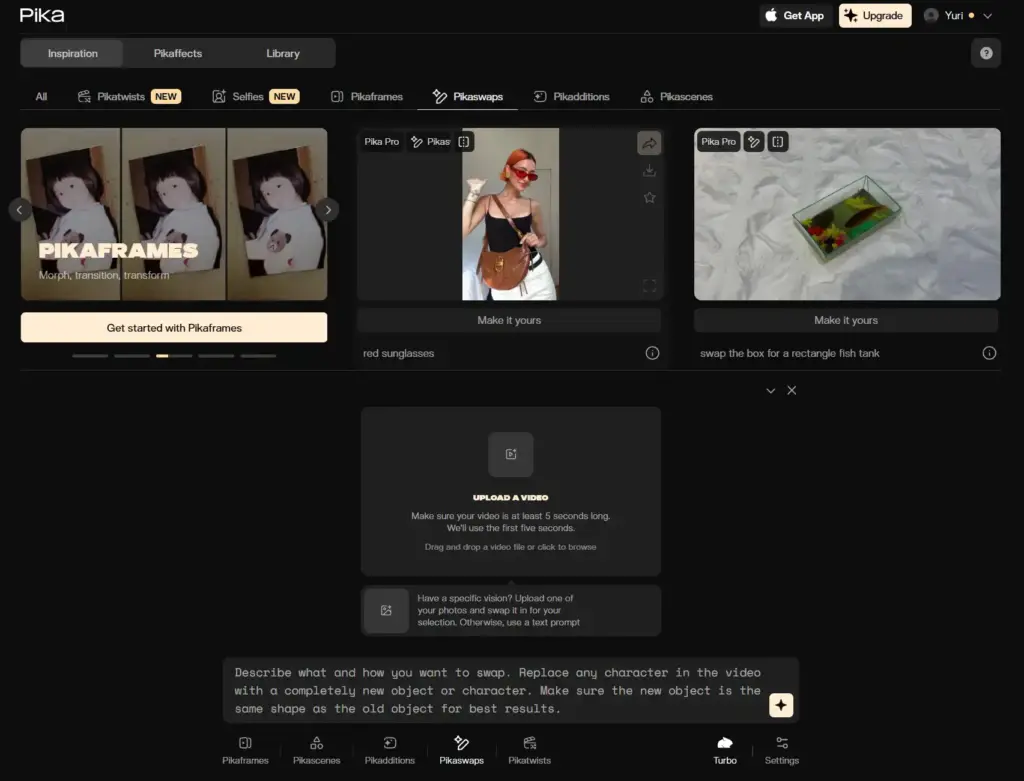
Task: Click the upload video icon
Action: click(x=511, y=454)
